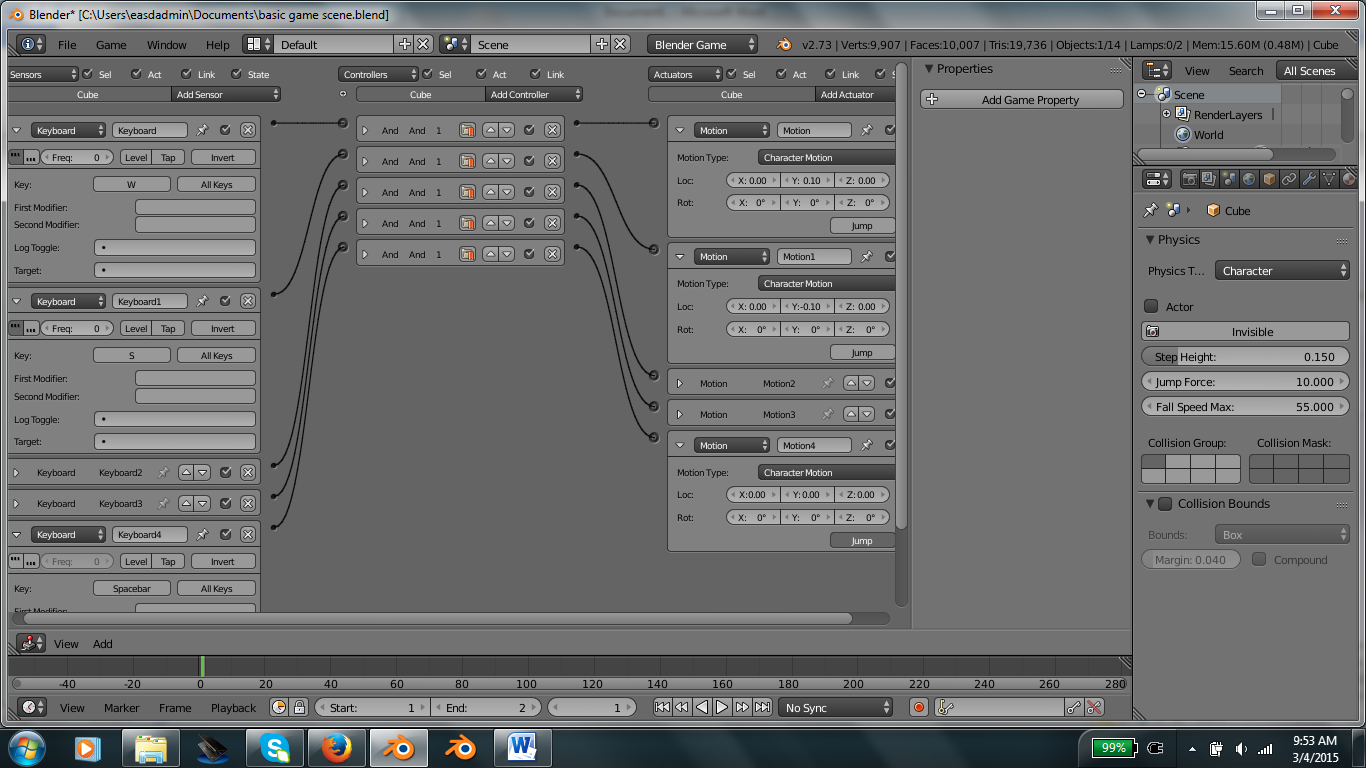1366x768 pixels.
Task: Click the delete keyframes icon
Action: click(x=1094, y=707)
